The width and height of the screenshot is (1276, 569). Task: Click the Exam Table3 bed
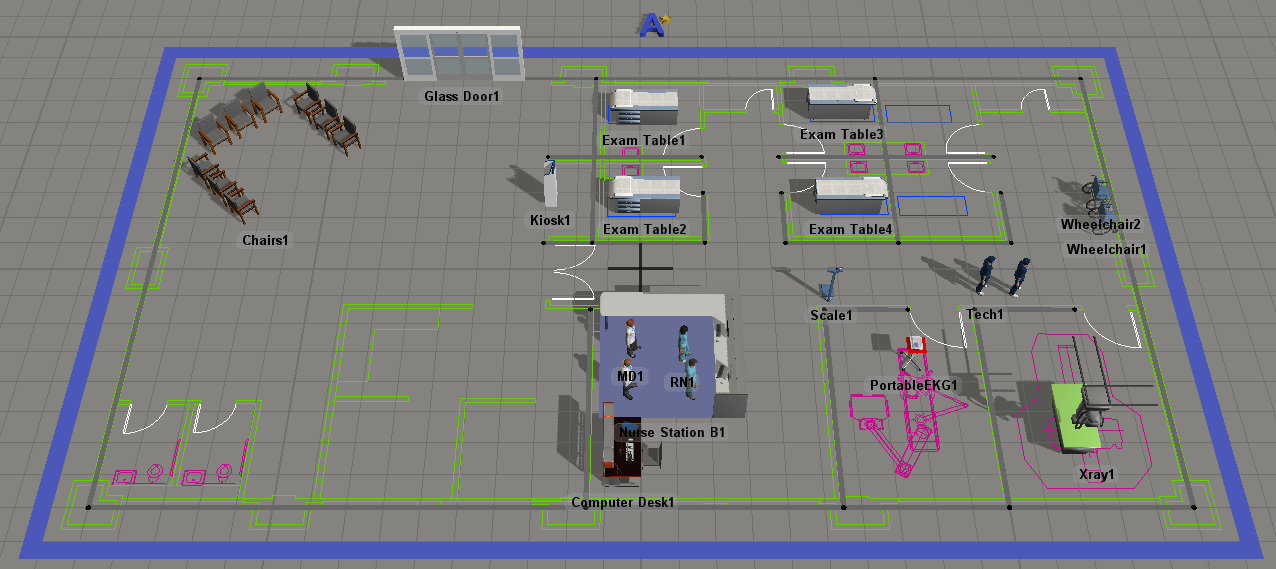point(842,101)
